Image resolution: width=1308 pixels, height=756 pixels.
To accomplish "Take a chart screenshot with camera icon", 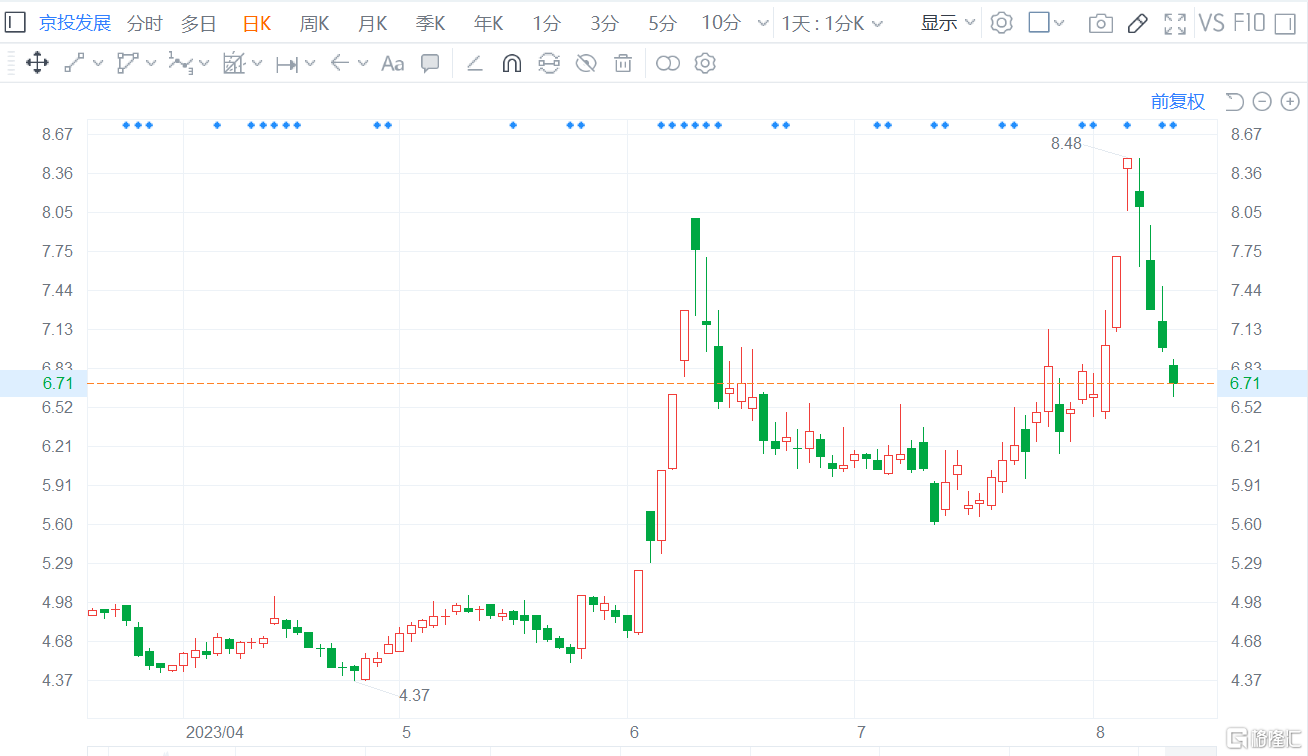I will (x=1100, y=22).
